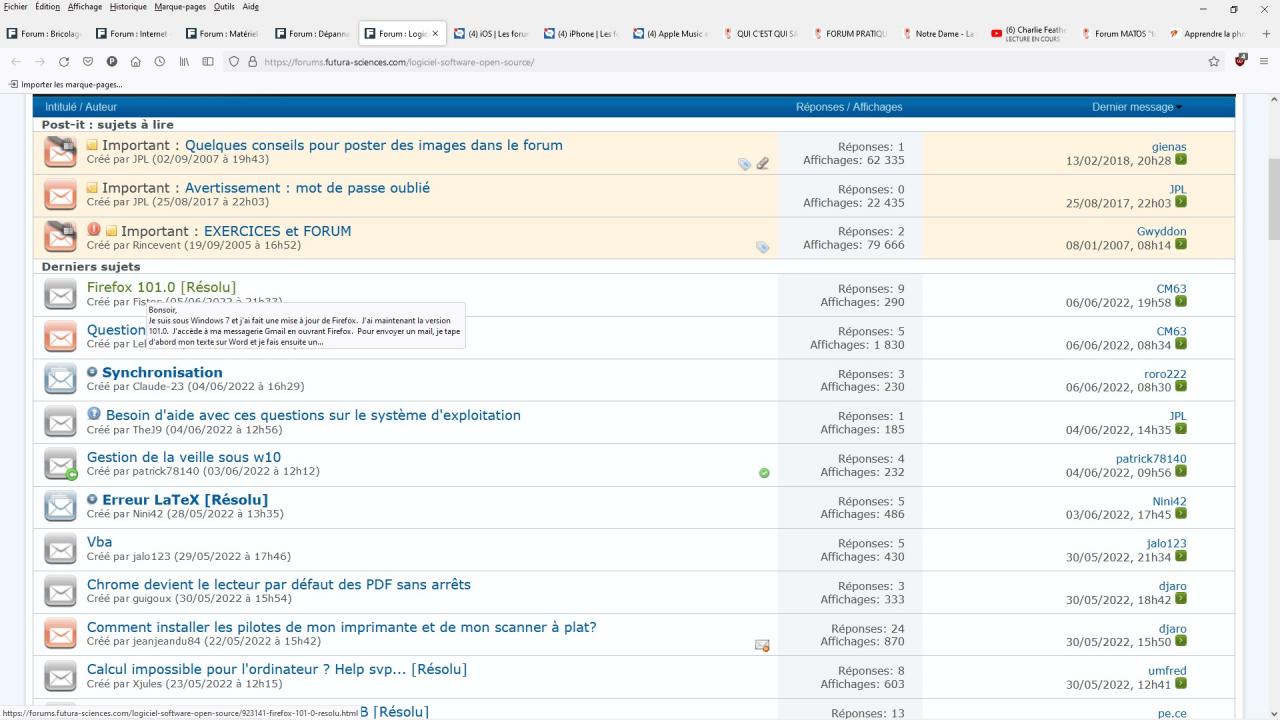Open thread Comment installer les pilotes
This screenshot has height=720, width=1280.
tap(341, 628)
